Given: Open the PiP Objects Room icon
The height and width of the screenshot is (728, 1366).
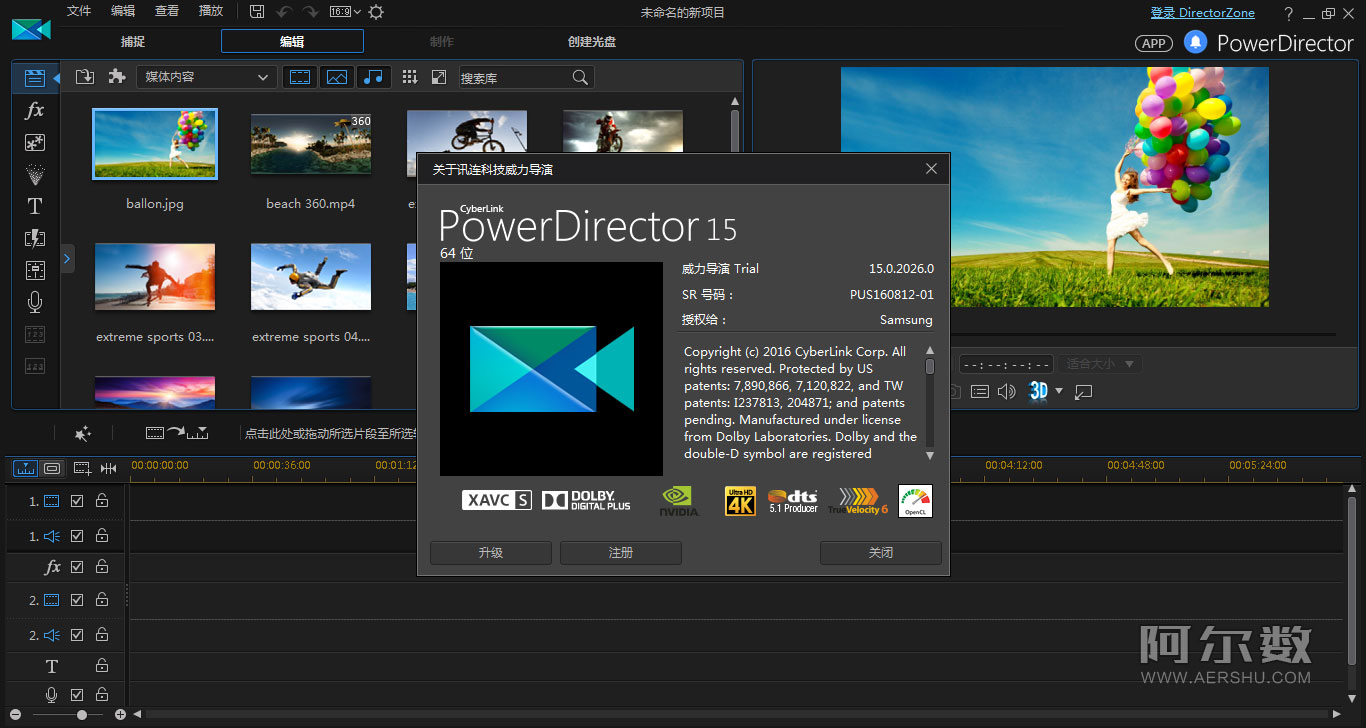Looking at the screenshot, I should coord(35,142).
